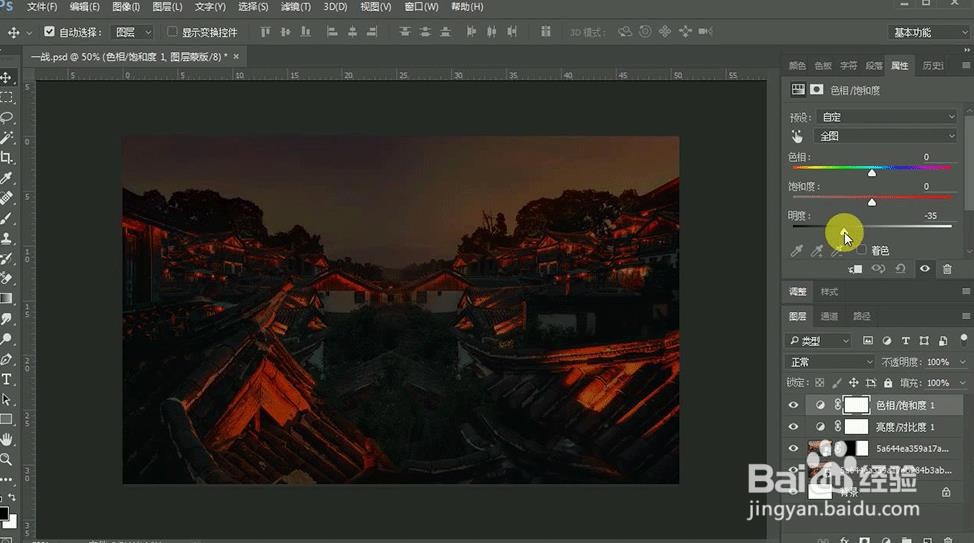Click the clip to layer icon in Properties
974x543 pixels.
855,269
